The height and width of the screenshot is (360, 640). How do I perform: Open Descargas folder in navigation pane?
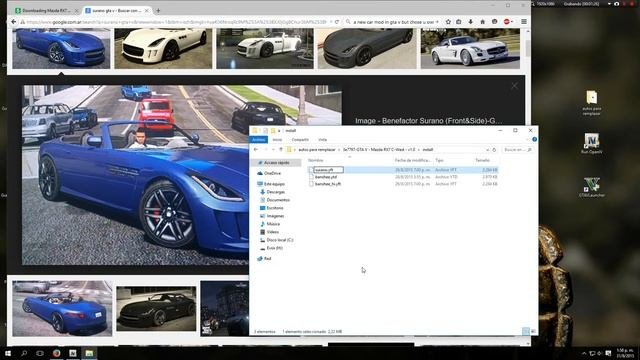[x=276, y=192]
